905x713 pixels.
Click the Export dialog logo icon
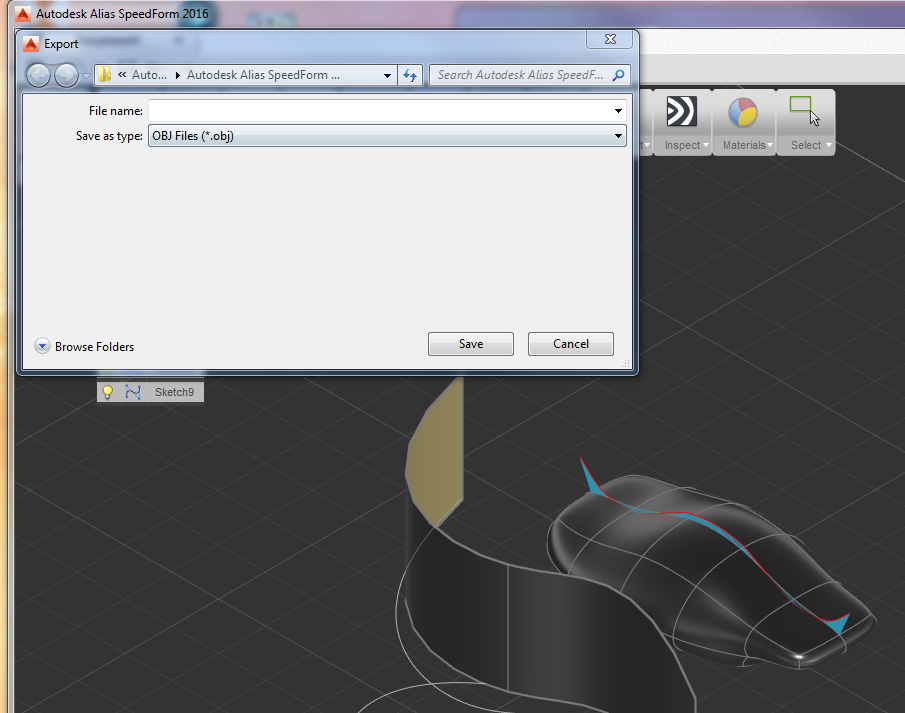click(31, 44)
